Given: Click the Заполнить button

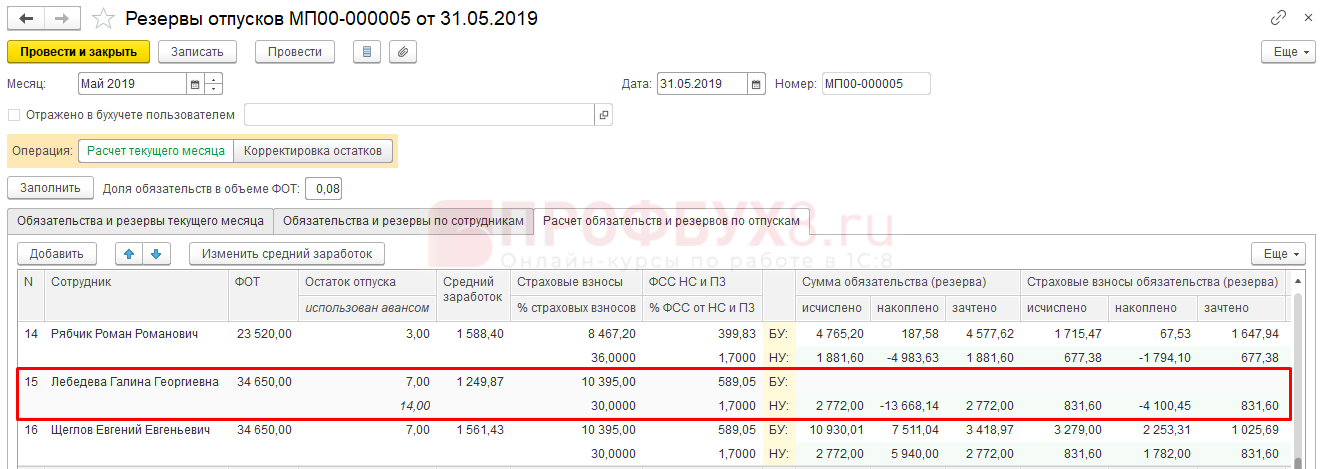Looking at the screenshot, I should point(50,187).
